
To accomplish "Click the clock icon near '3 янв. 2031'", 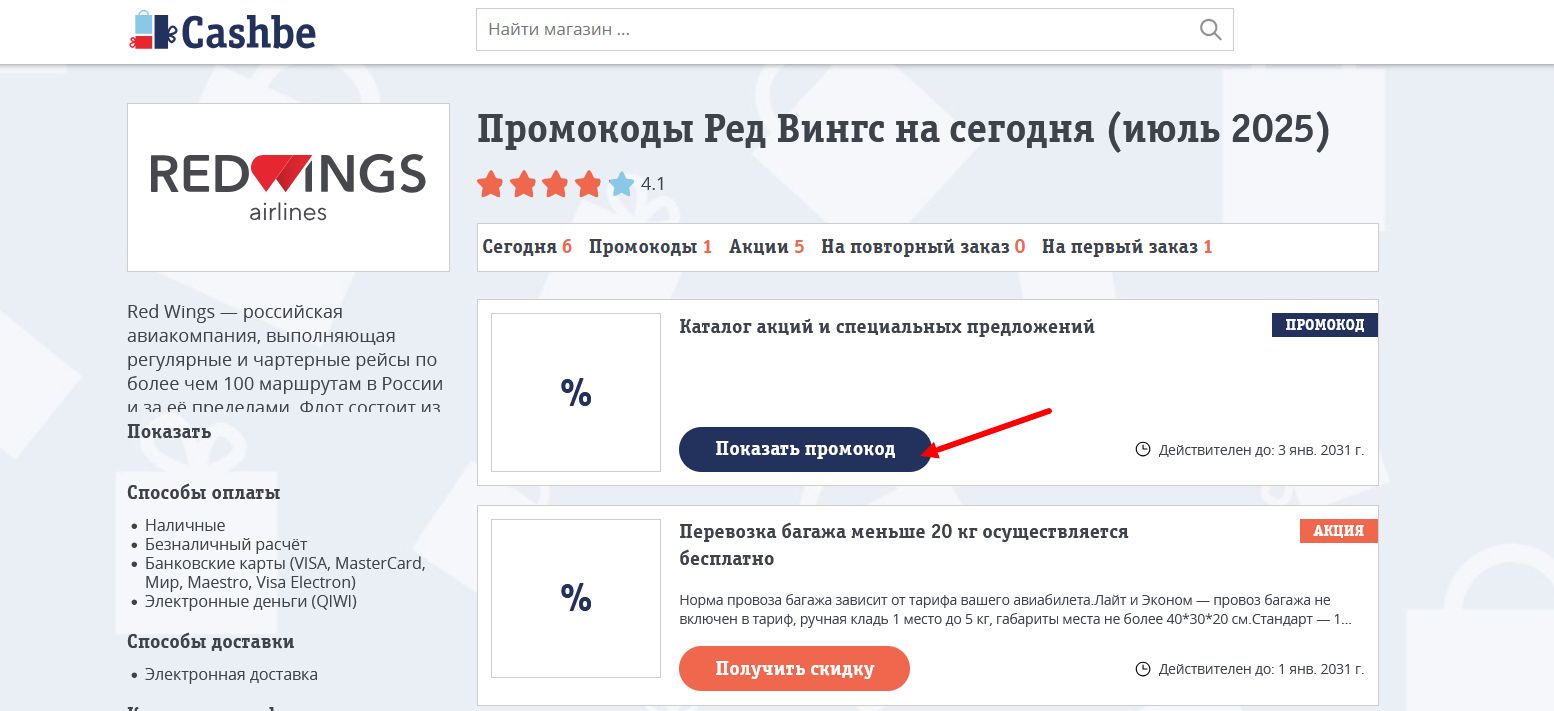I will click(x=1143, y=449).
